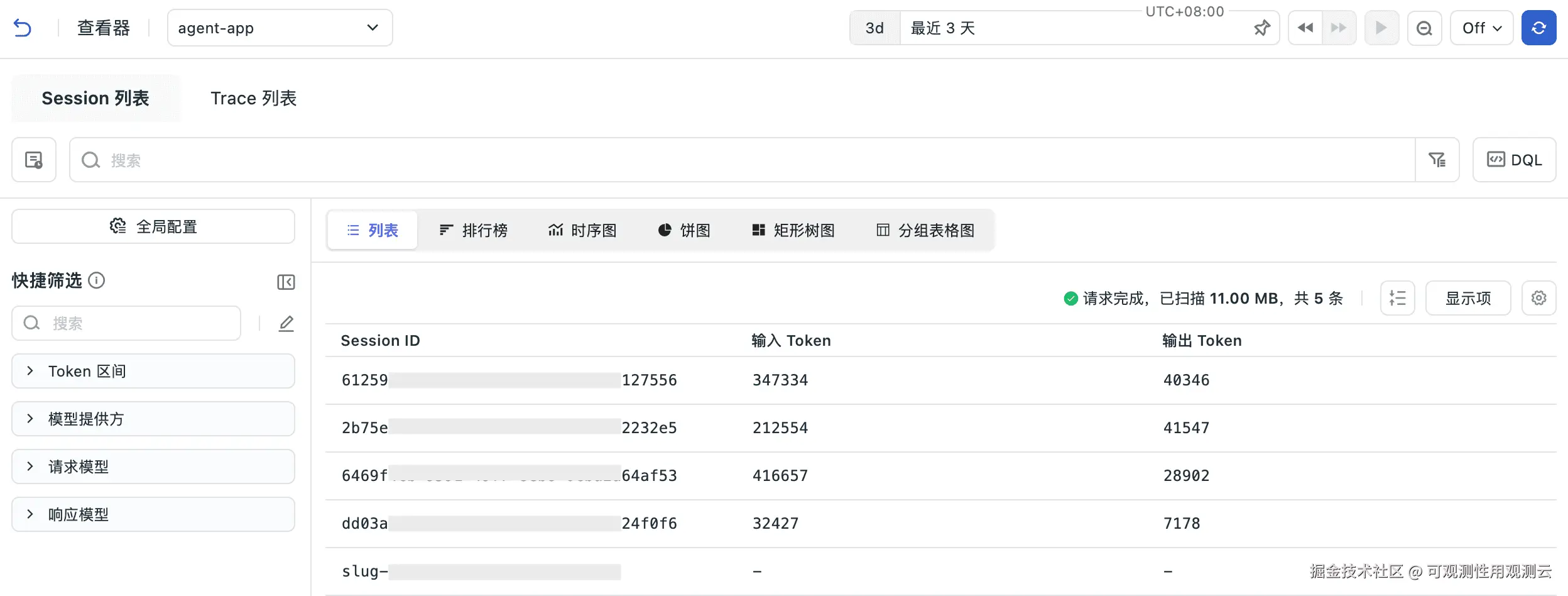Collapse the quick filter side panel
The height and width of the screenshot is (596, 1568).
286,282
